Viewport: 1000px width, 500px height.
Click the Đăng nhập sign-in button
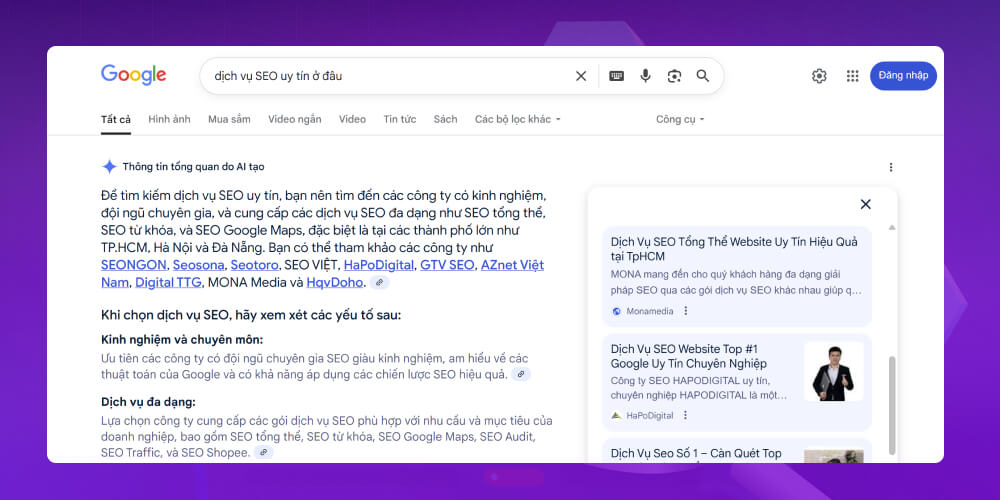(903, 76)
